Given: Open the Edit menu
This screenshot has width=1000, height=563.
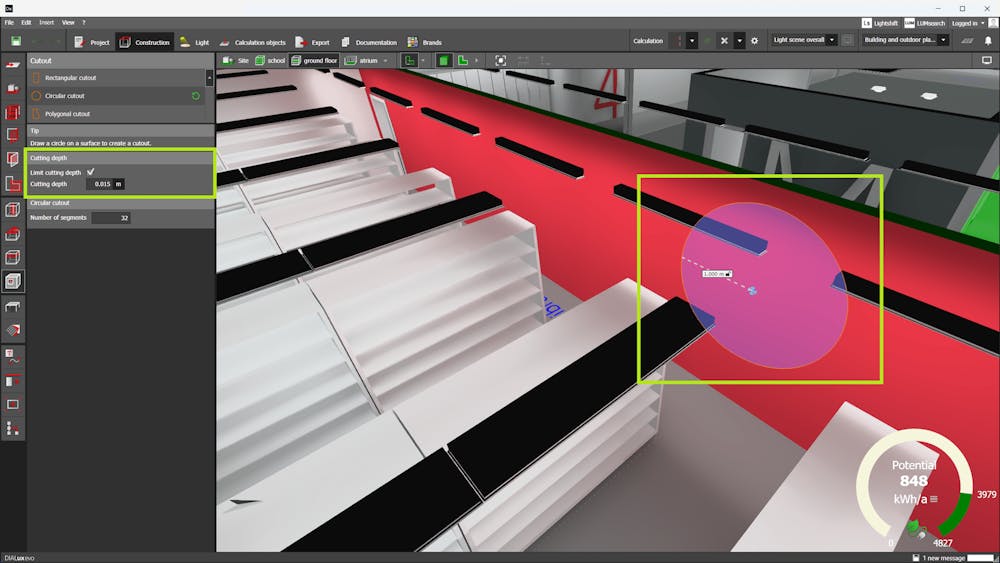Looking at the screenshot, I should point(26,22).
